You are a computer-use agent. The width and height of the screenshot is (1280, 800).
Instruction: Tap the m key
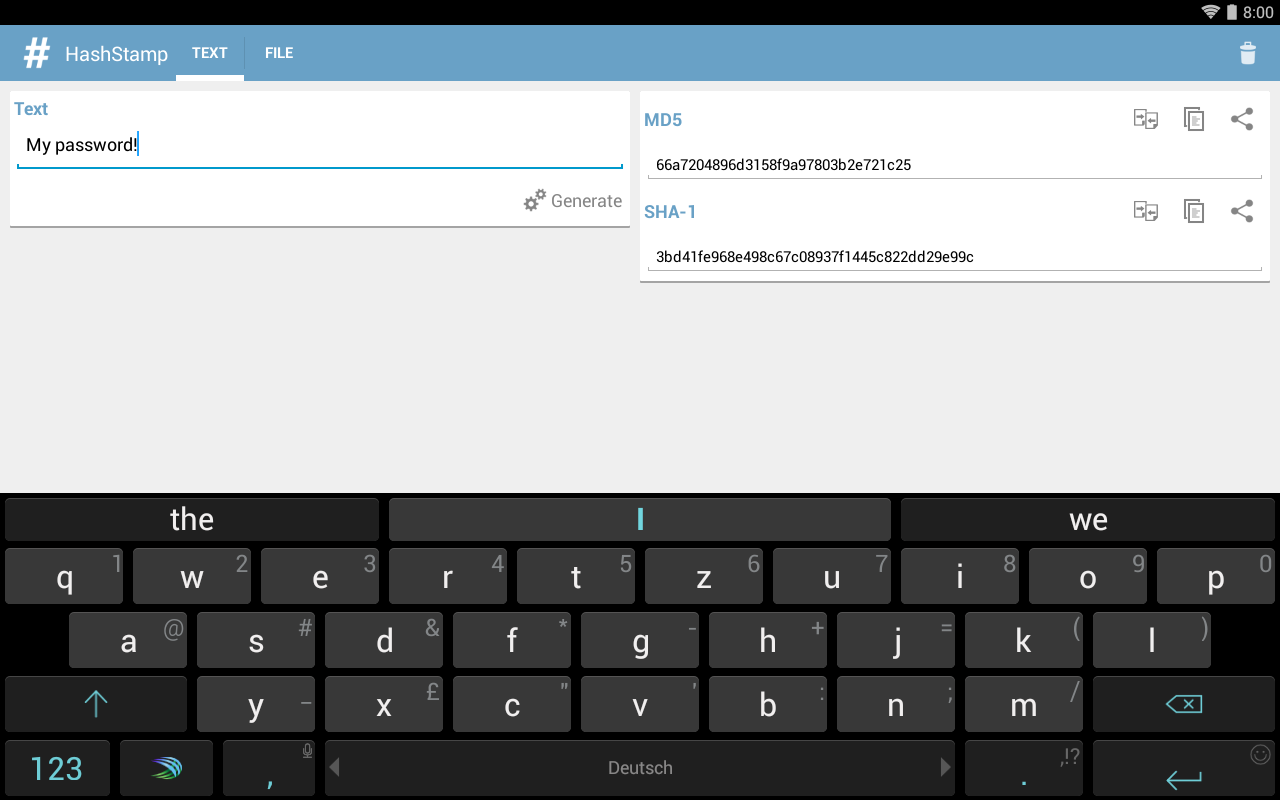[x=1024, y=704]
